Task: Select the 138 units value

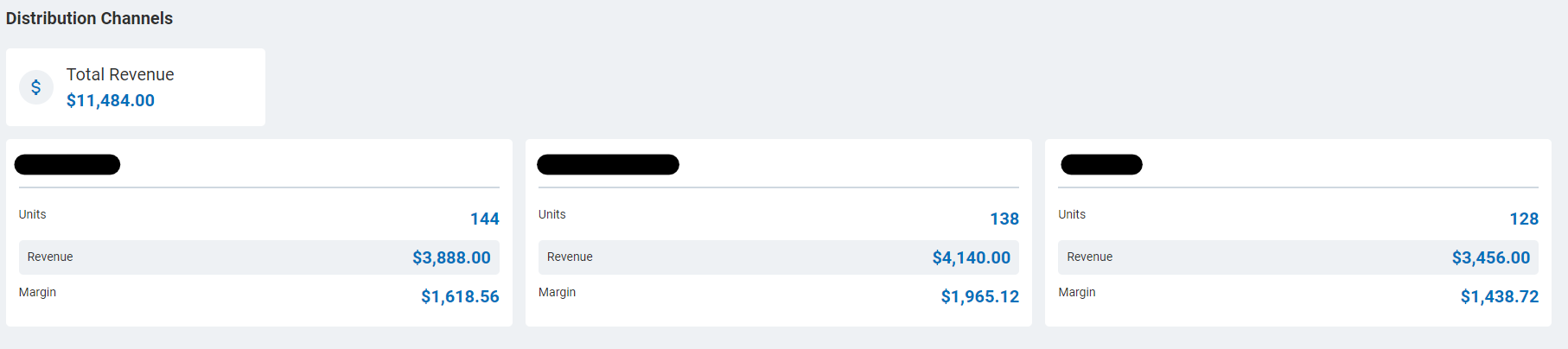Action: 1004,219
